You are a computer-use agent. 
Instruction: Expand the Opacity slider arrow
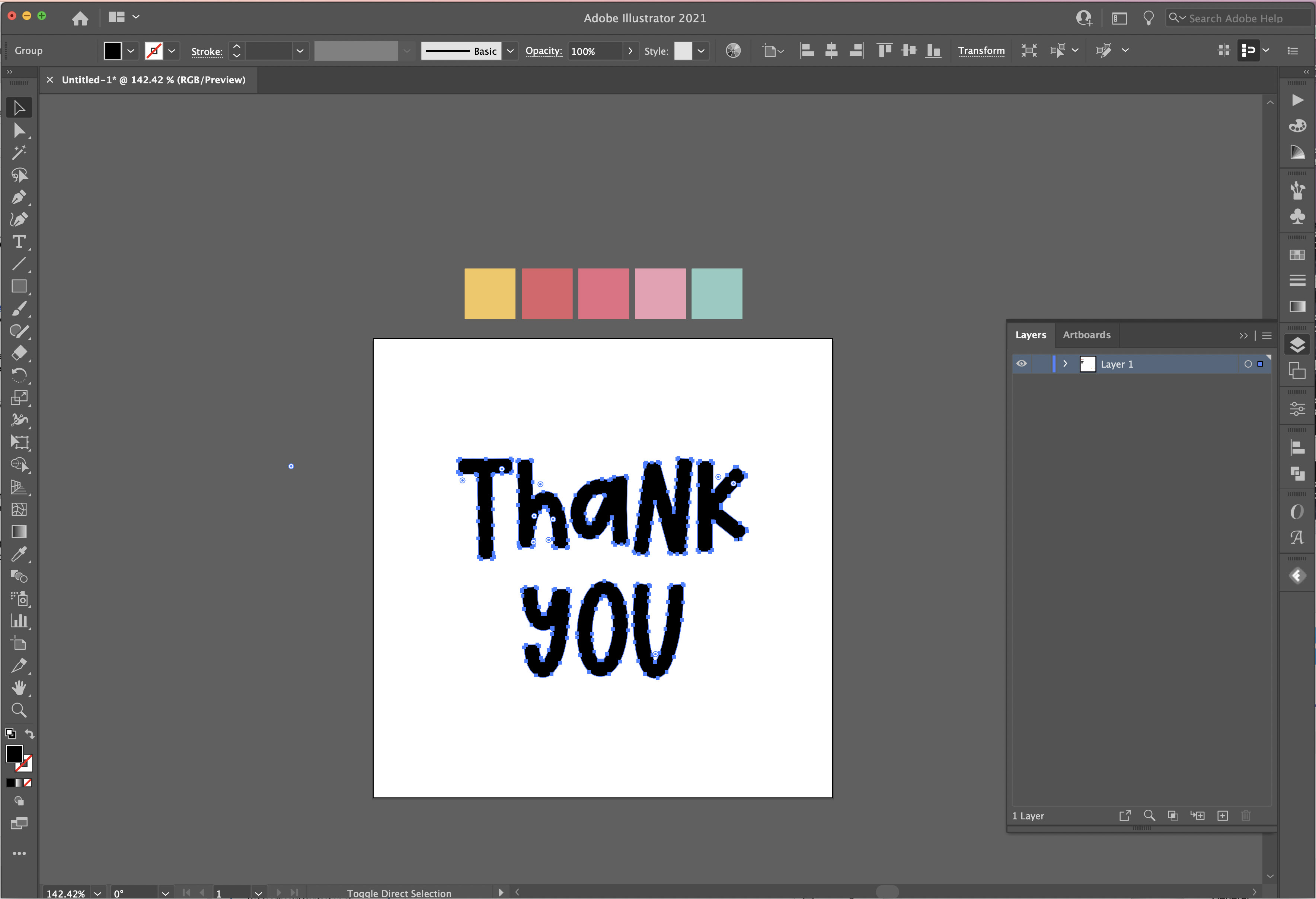tap(630, 51)
